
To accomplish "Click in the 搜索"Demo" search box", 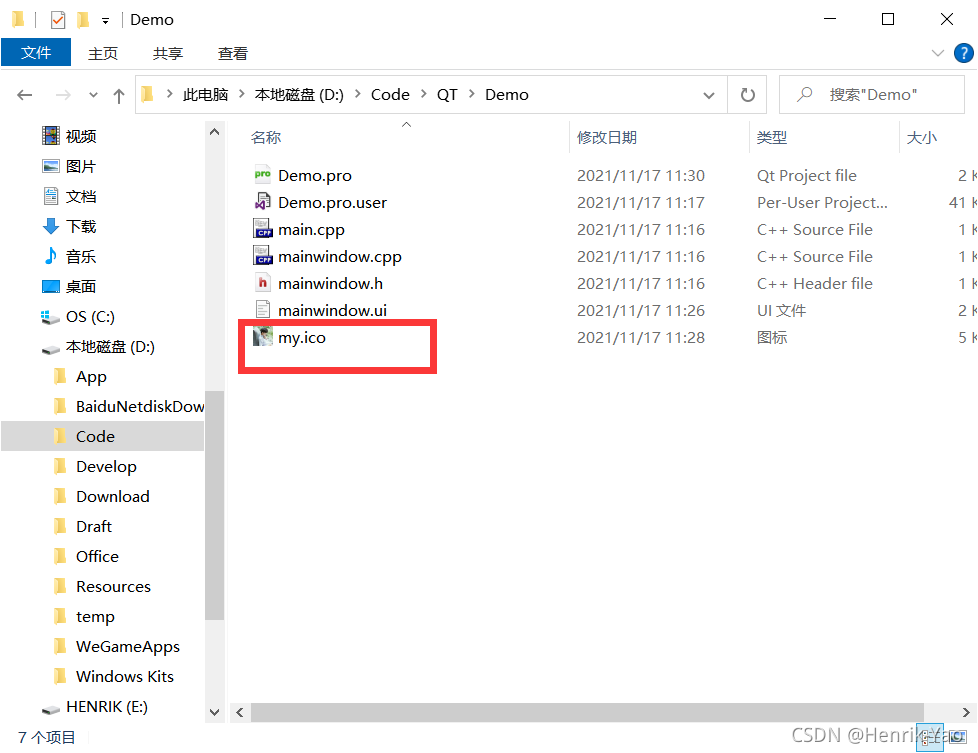I will pos(872,95).
